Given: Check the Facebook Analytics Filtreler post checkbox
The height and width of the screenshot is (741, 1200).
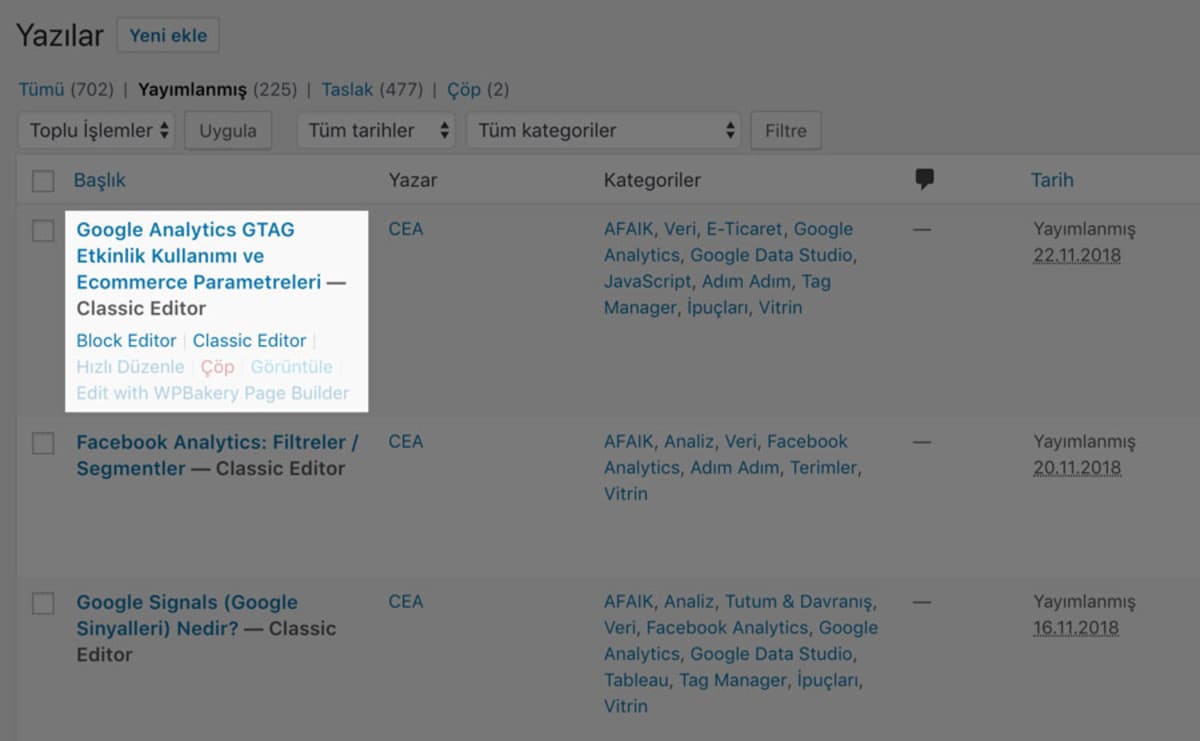Looking at the screenshot, I should [43, 443].
